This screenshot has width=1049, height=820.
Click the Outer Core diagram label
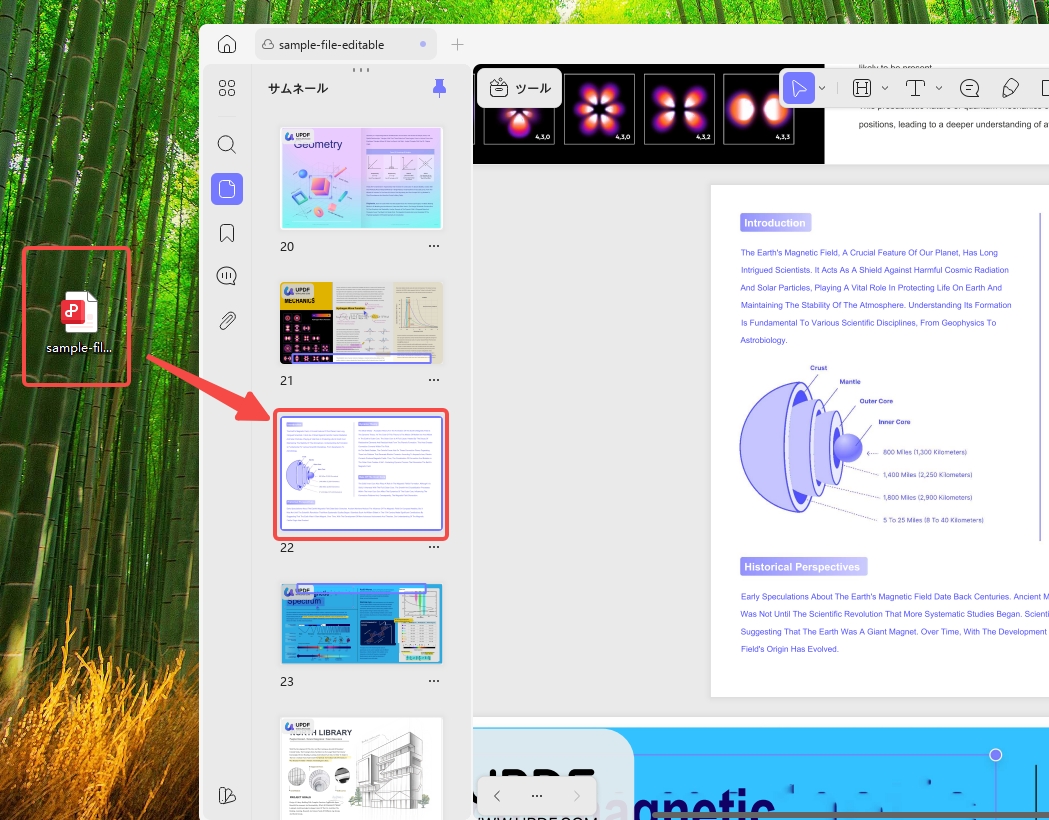point(876,401)
